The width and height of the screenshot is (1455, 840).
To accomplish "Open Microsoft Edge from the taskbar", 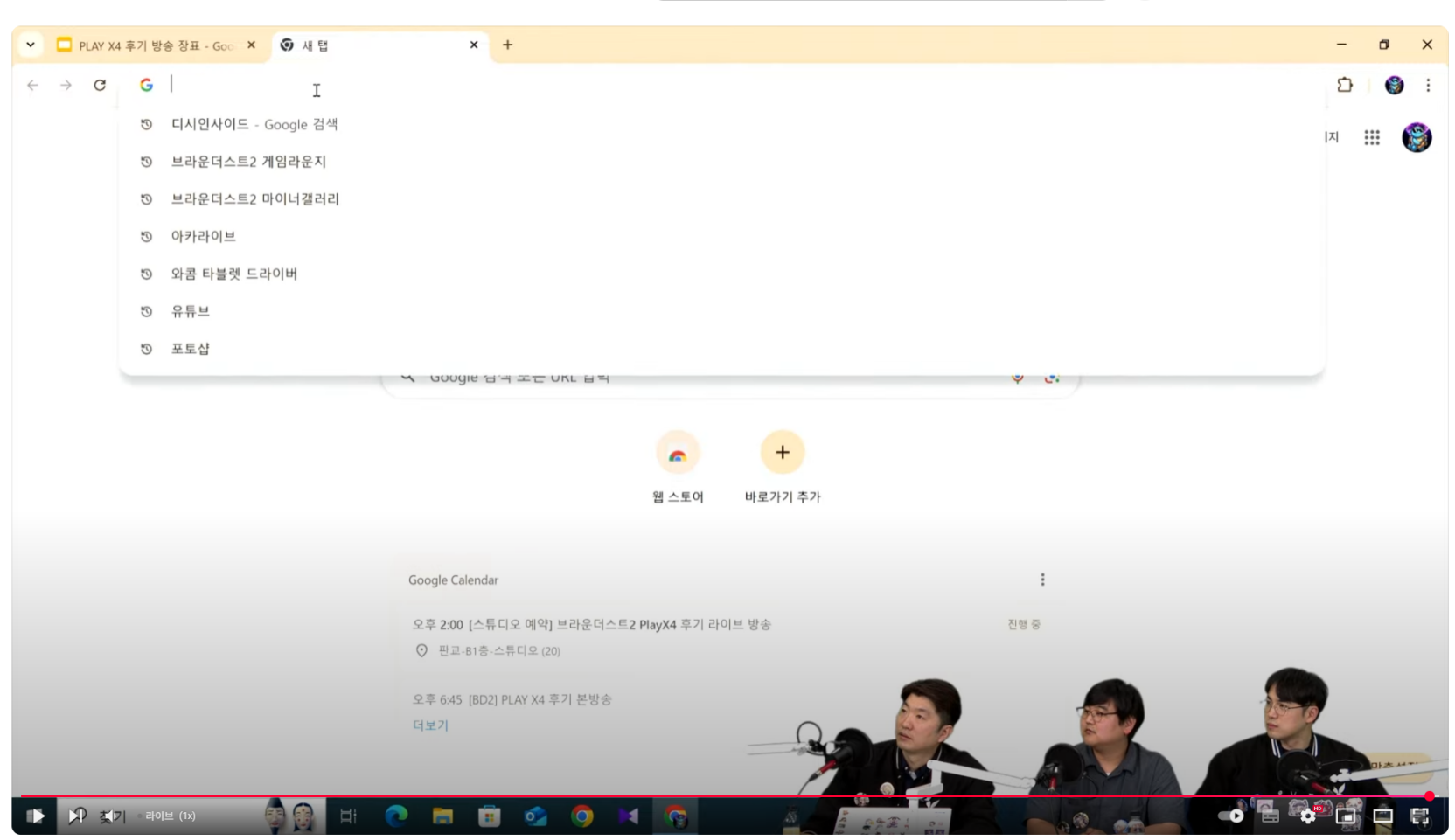I will point(396,816).
